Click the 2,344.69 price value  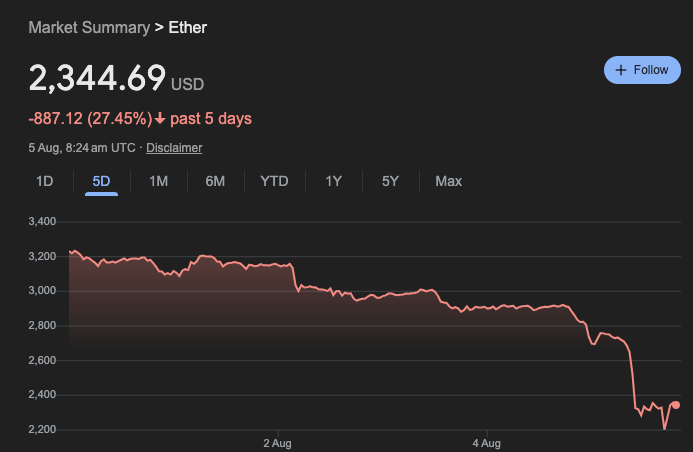tap(96, 79)
